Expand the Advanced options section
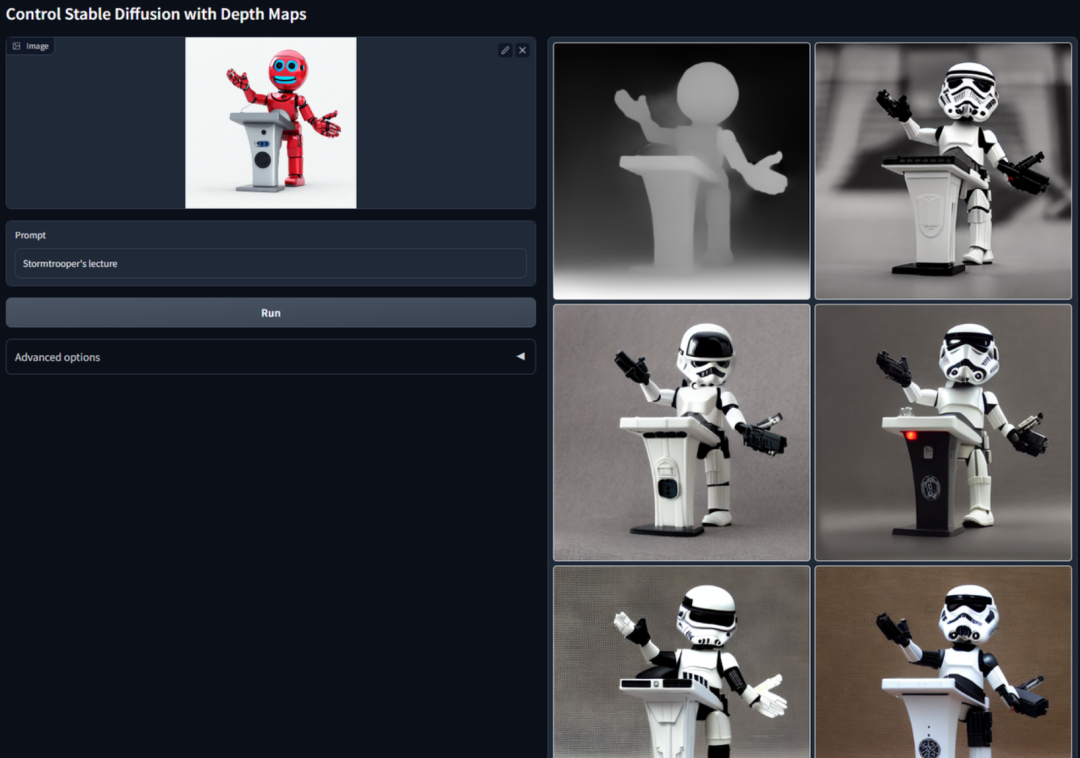This screenshot has width=1080, height=758. (x=271, y=357)
